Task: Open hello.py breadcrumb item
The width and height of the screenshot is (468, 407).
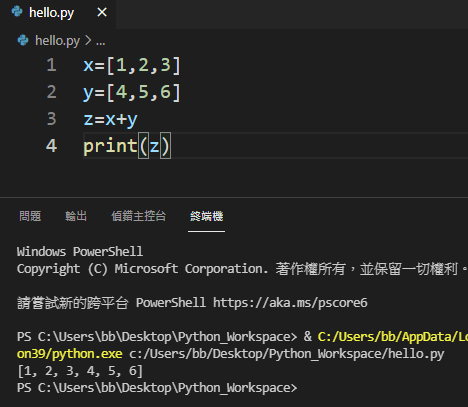Action: point(57,41)
